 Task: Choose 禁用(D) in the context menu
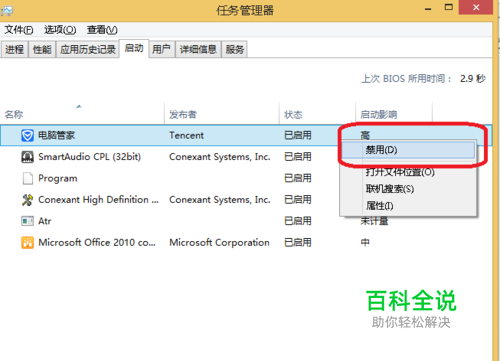(408, 150)
